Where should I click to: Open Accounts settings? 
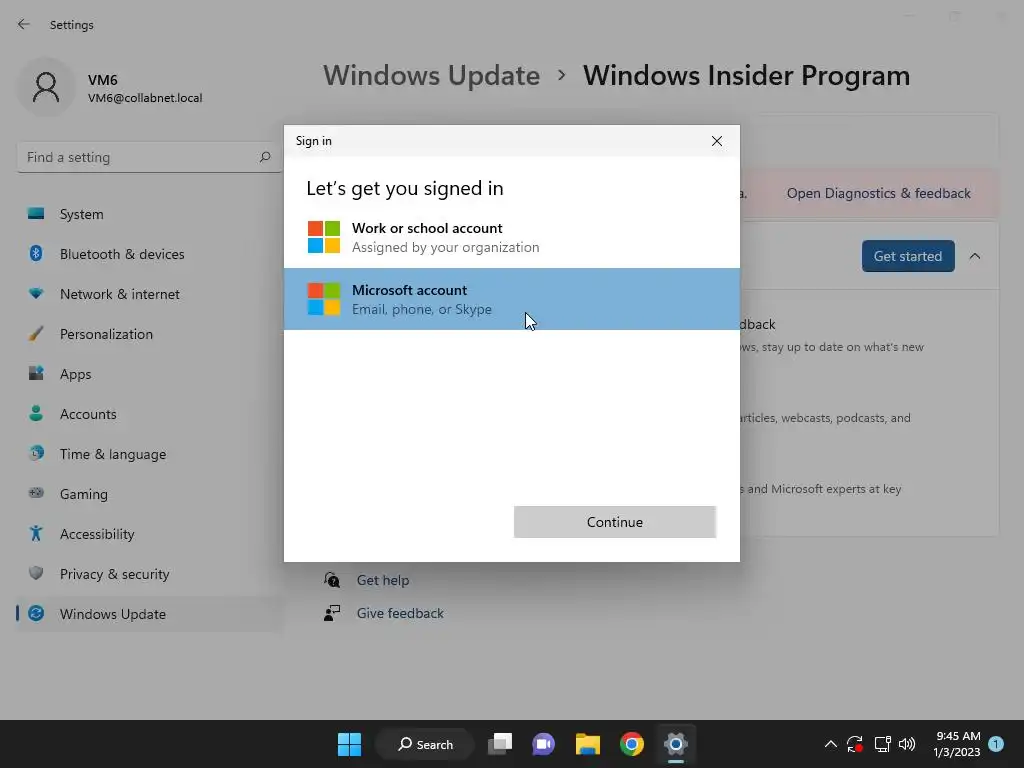click(150, 414)
